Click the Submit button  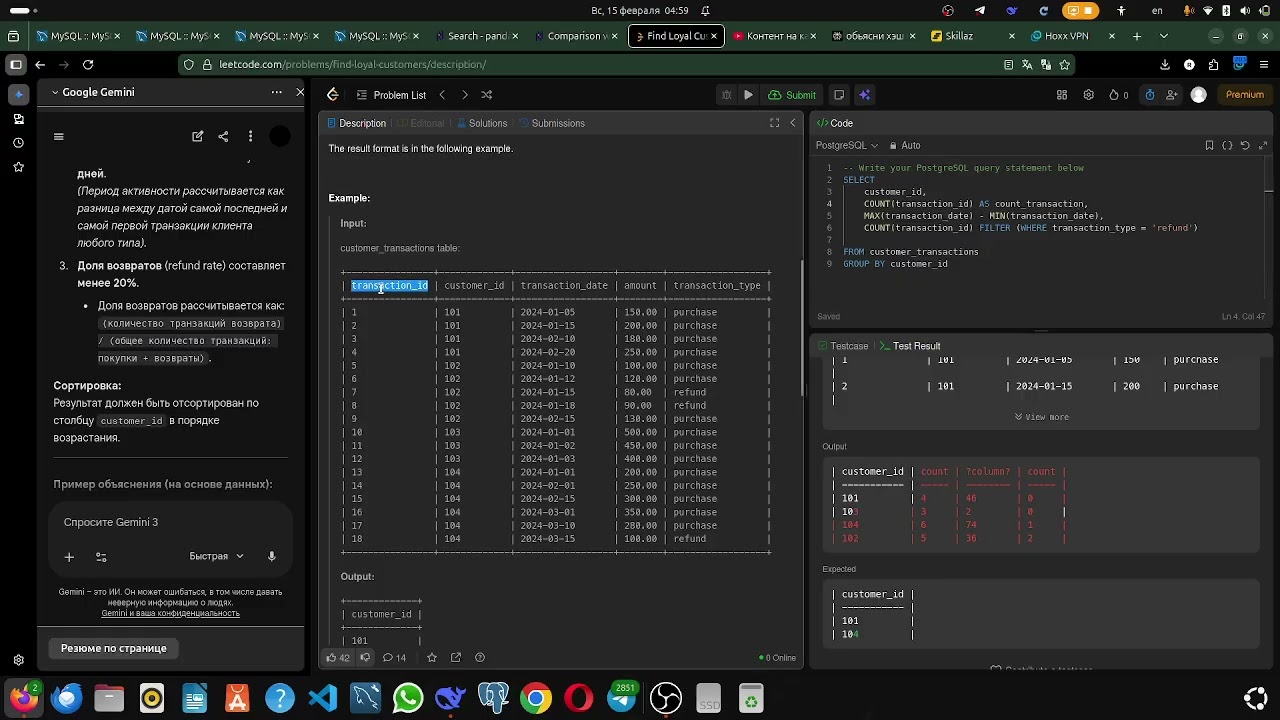click(x=792, y=95)
